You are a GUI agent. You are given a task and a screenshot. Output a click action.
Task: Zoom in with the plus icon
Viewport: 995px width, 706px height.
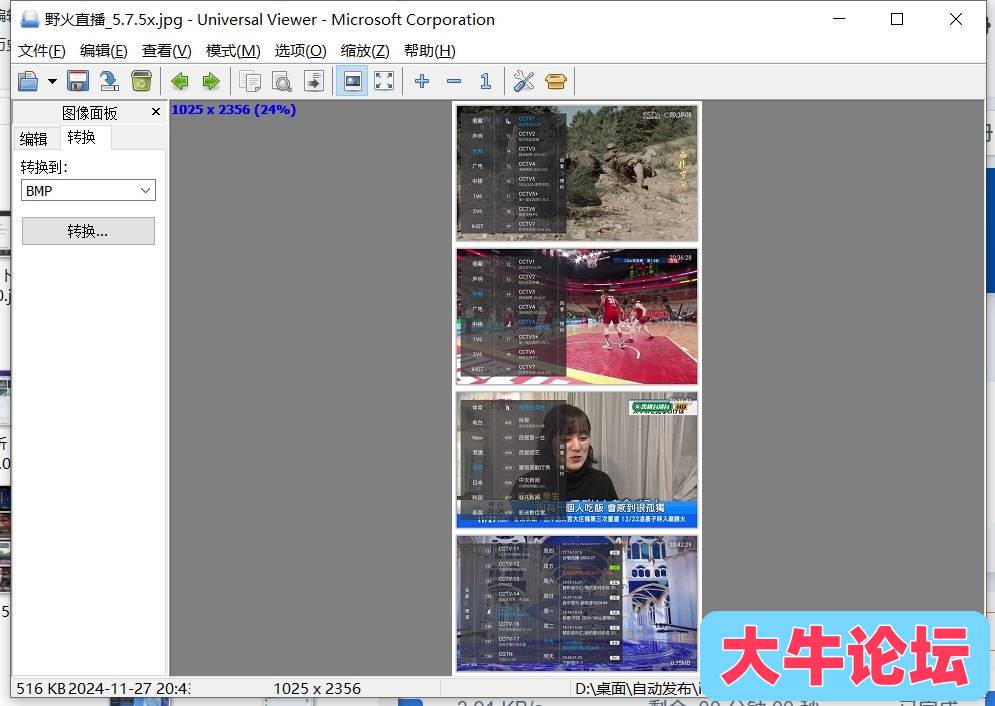tap(422, 81)
